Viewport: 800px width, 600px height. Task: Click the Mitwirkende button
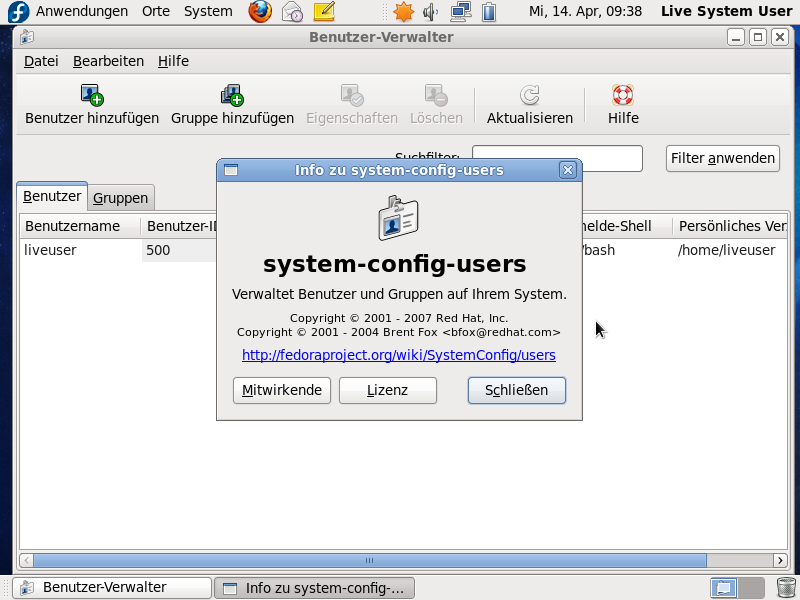coord(281,390)
